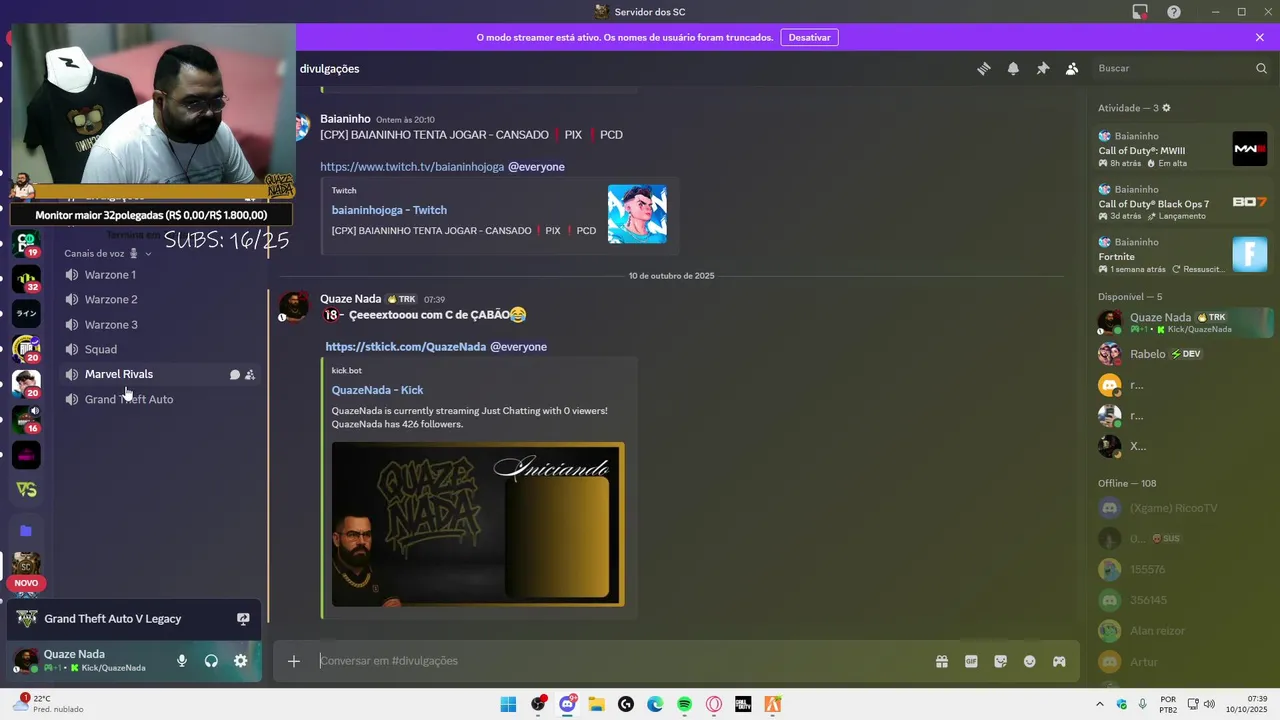The width and height of the screenshot is (1280, 720).
Task: Open the weather widget 22°C
Action: (x=48, y=704)
